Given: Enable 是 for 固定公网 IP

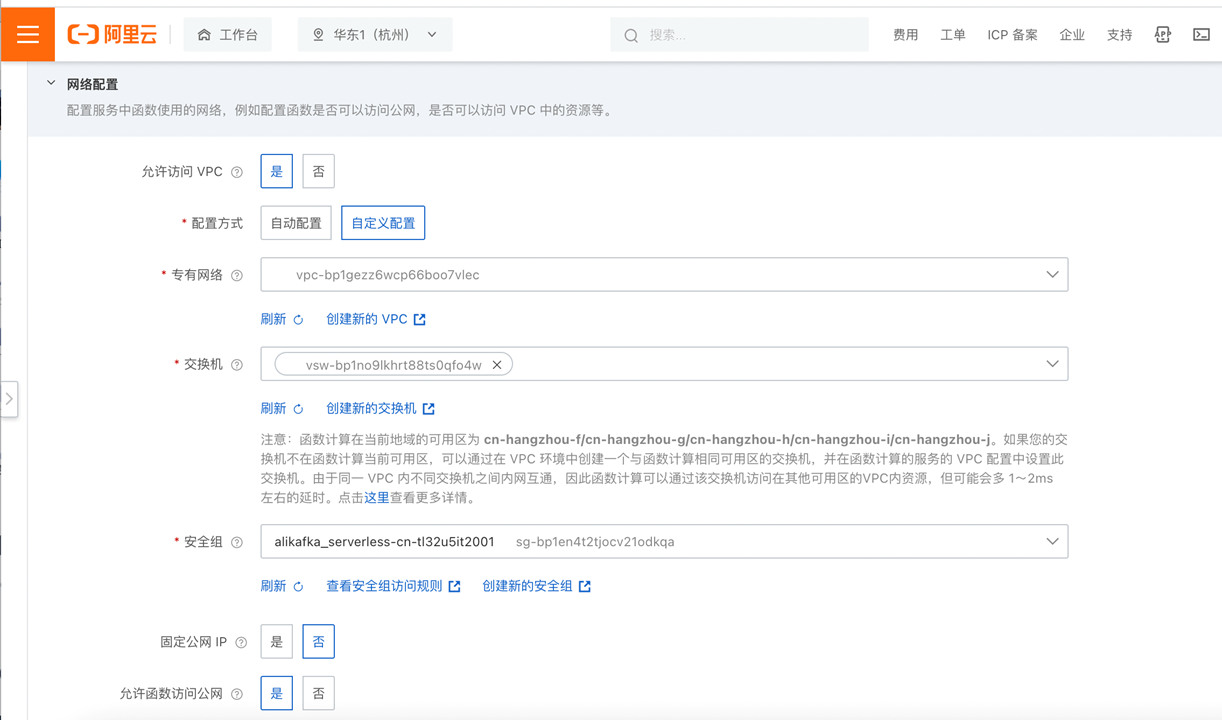Looking at the screenshot, I should 276,641.
